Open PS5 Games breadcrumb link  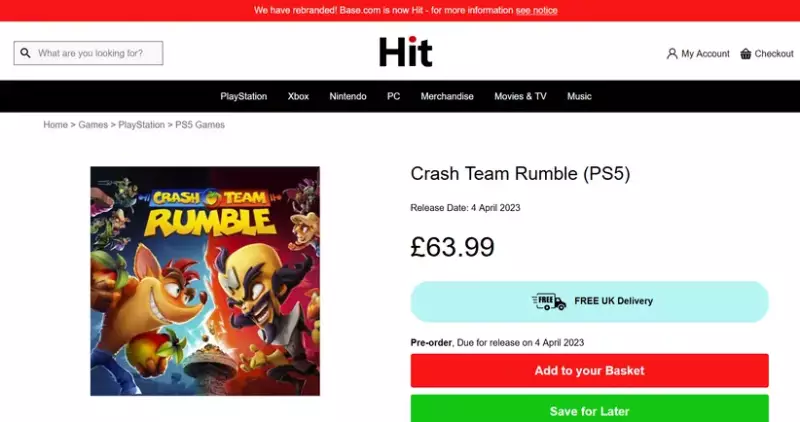coord(200,125)
